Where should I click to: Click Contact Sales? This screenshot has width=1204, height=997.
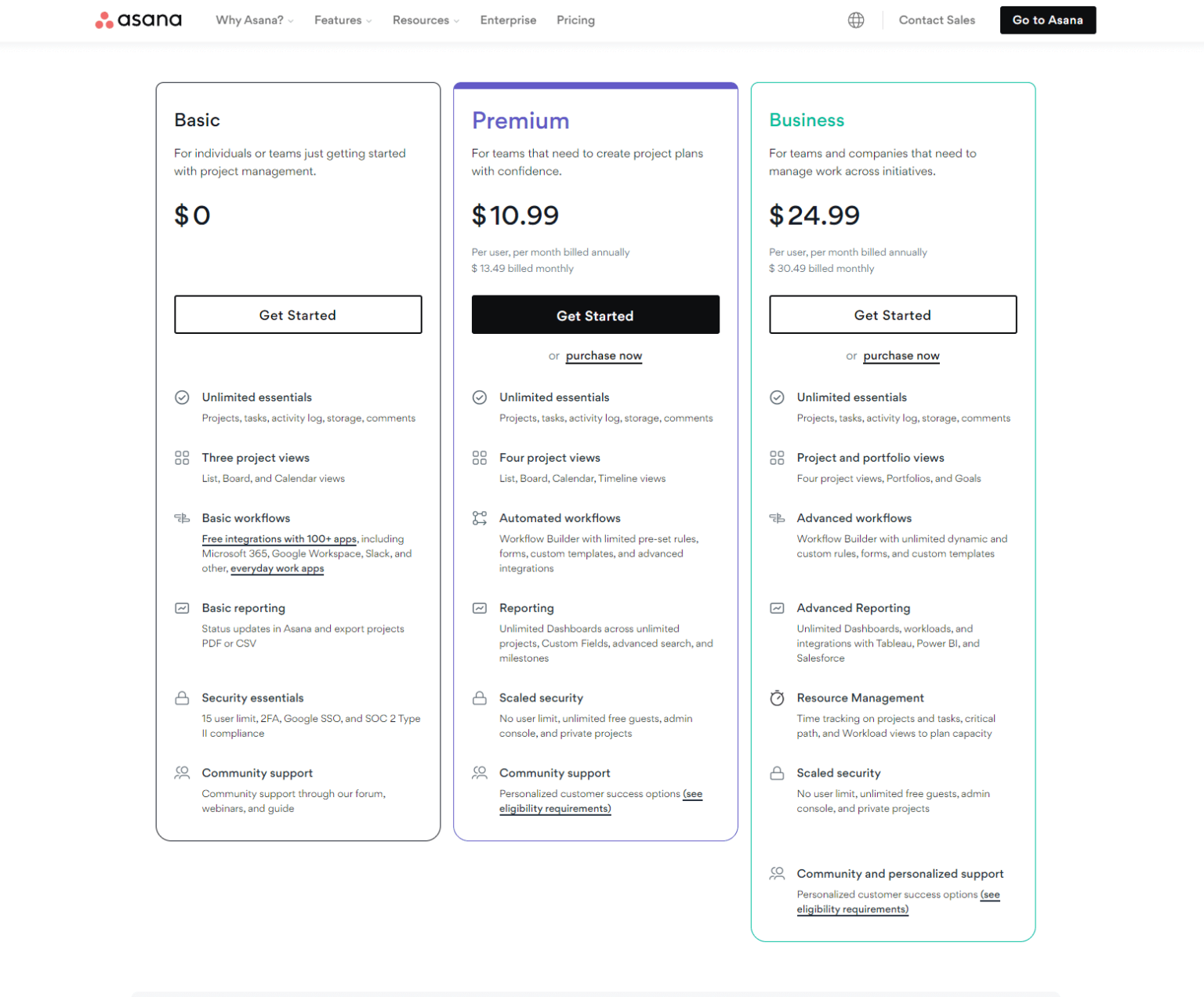coord(937,20)
